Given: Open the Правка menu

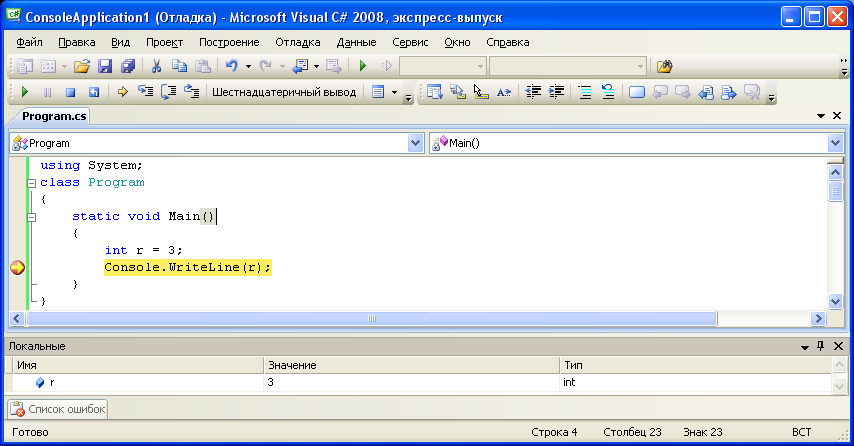Looking at the screenshot, I should pos(77,42).
